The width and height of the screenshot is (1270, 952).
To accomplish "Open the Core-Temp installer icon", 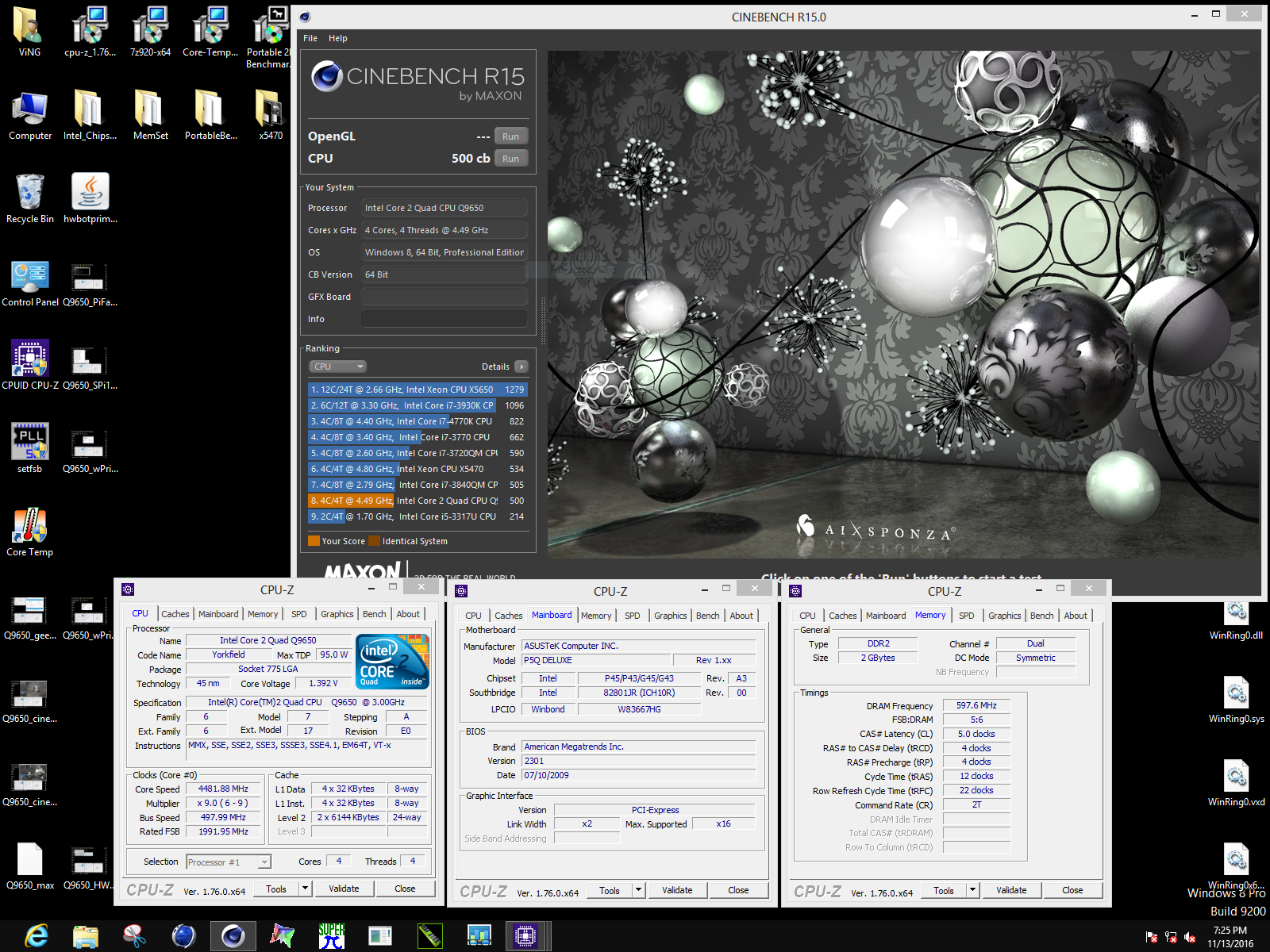I will [x=210, y=32].
